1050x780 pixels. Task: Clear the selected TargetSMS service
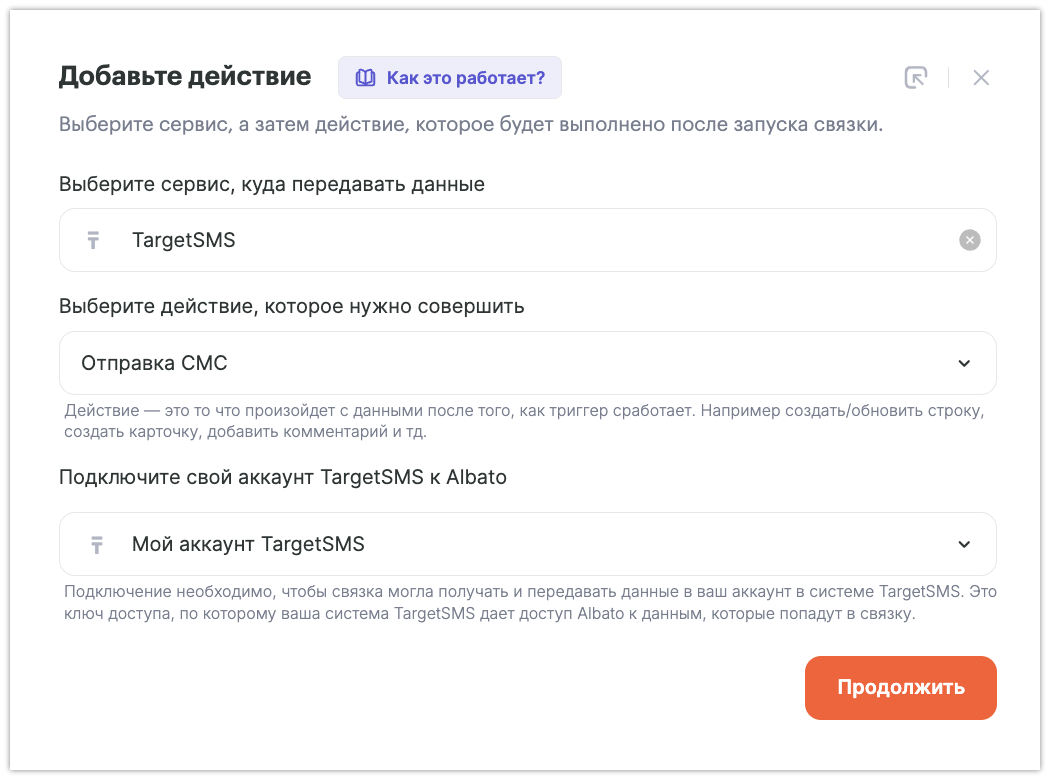(x=969, y=240)
